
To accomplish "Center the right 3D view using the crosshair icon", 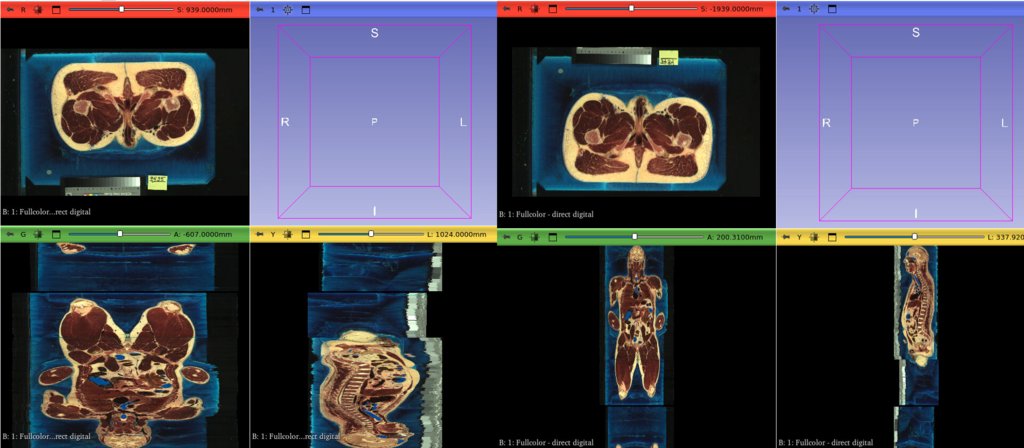I will pos(814,9).
